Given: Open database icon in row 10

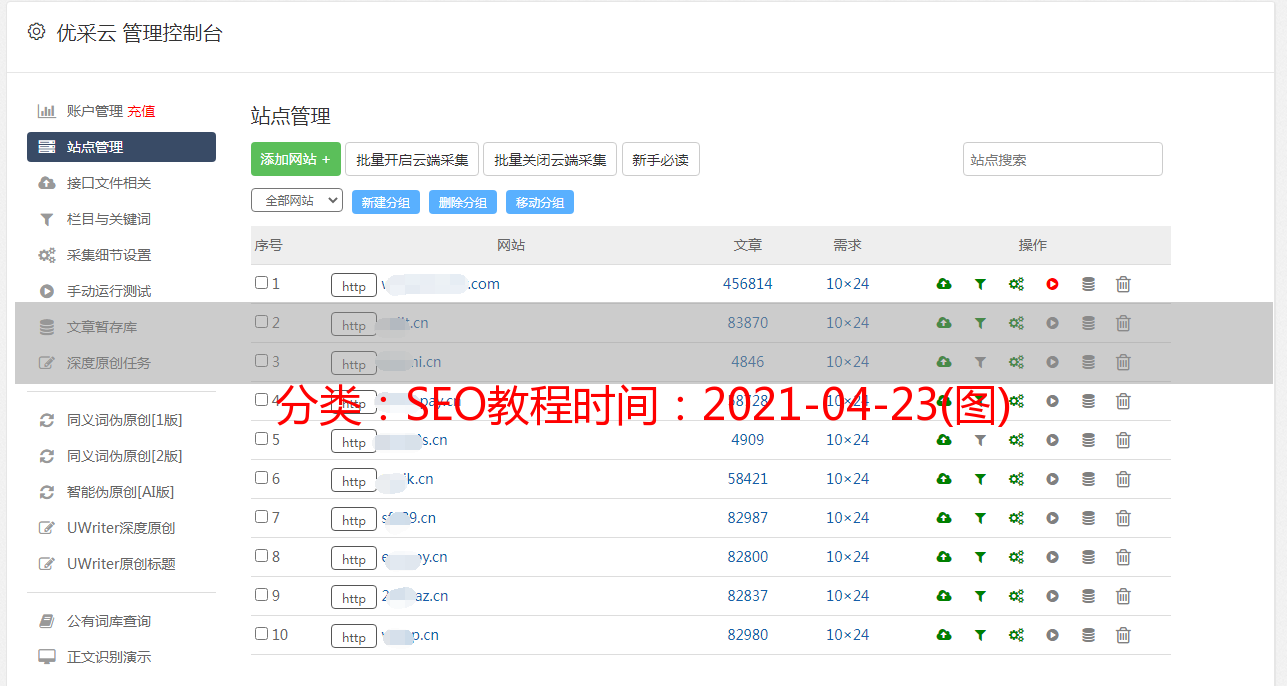Looking at the screenshot, I should [x=1088, y=635].
